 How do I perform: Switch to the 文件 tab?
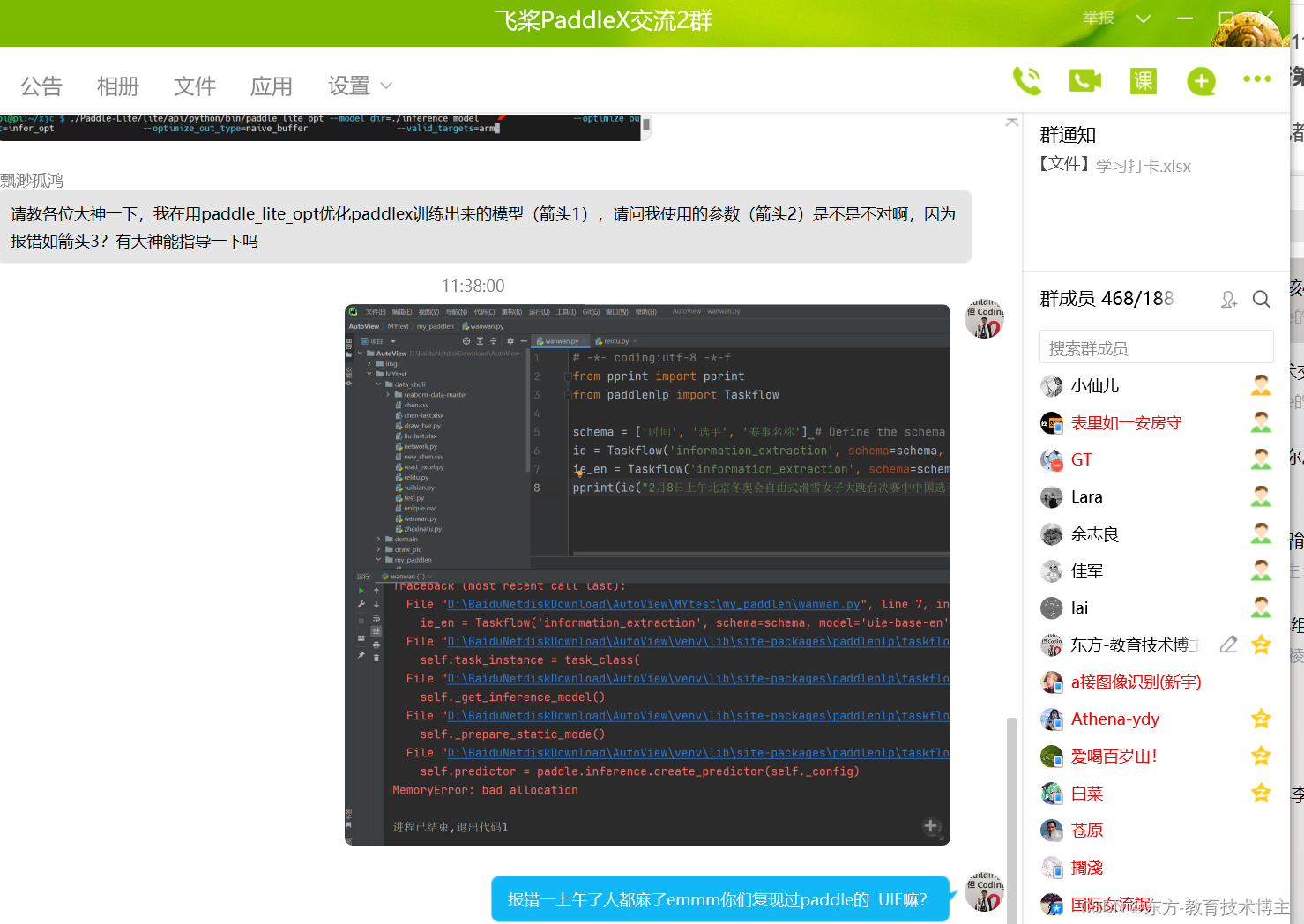pos(195,86)
